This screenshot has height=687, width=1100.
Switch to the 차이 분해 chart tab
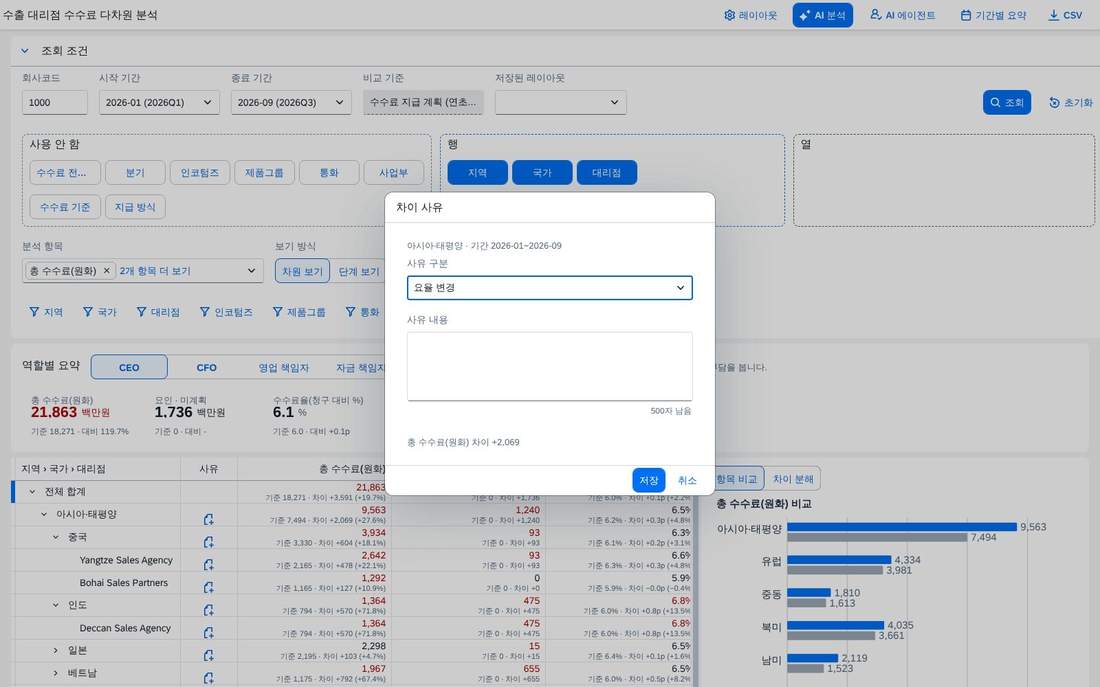tap(793, 479)
